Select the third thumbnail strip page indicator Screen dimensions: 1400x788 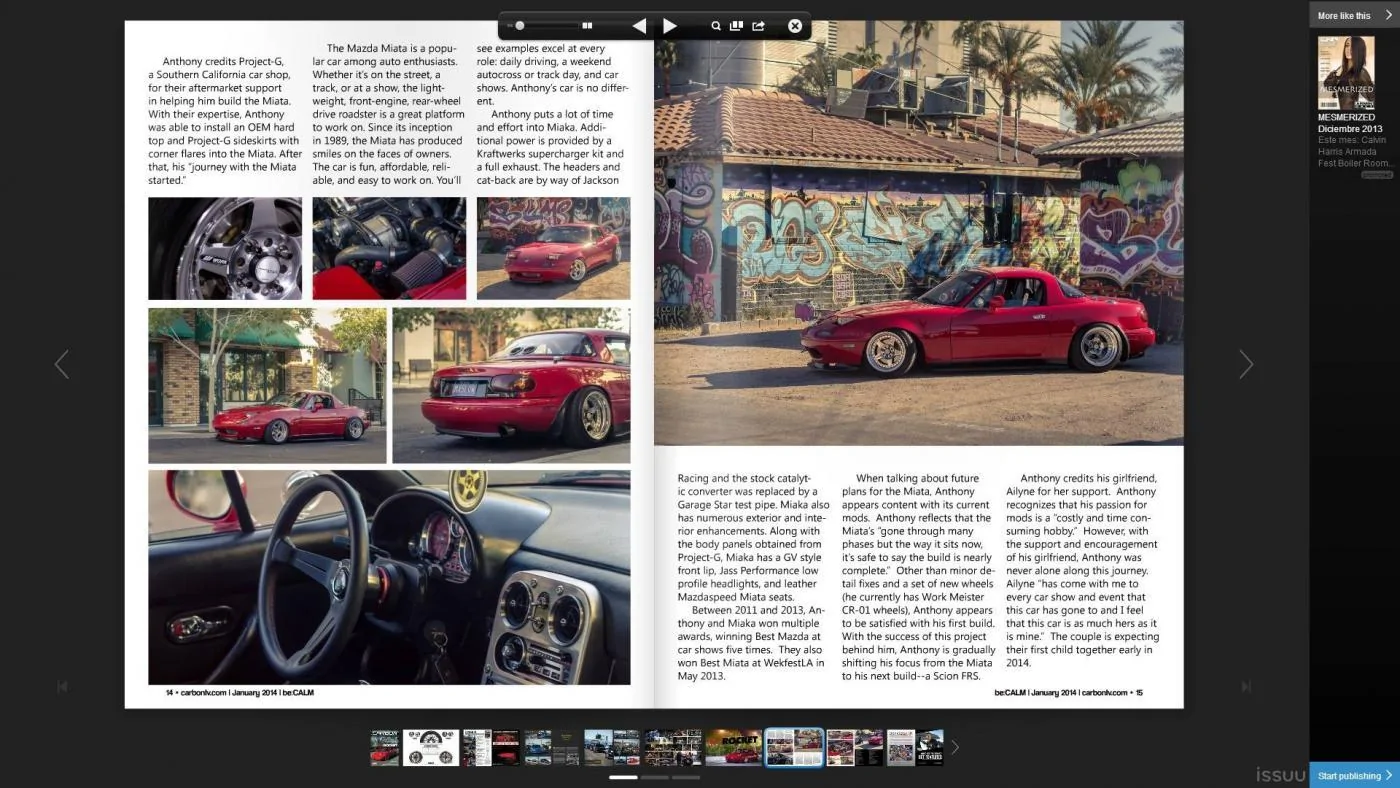tap(686, 777)
